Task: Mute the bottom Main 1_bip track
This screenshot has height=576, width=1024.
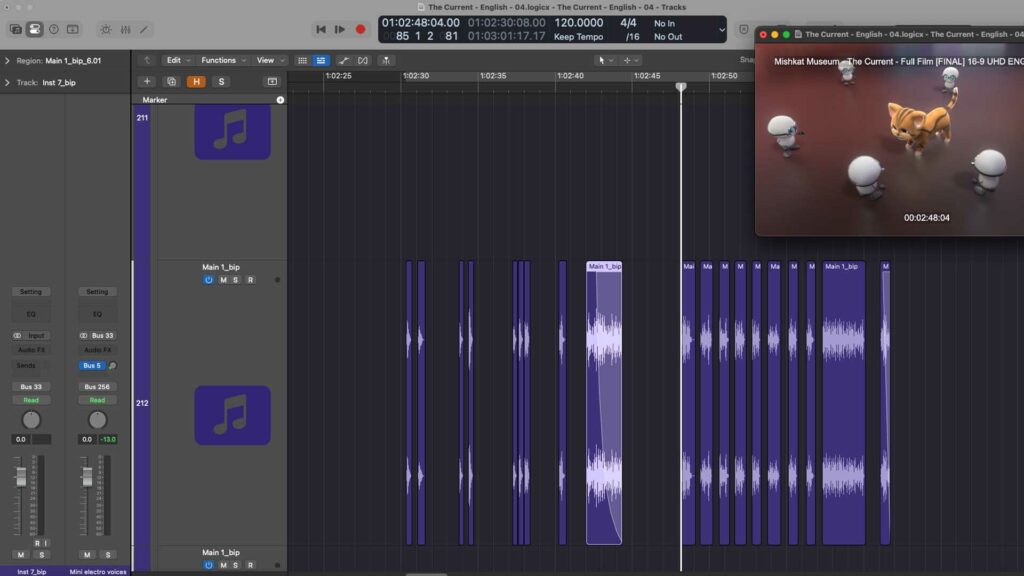Action: click(223, 566)
